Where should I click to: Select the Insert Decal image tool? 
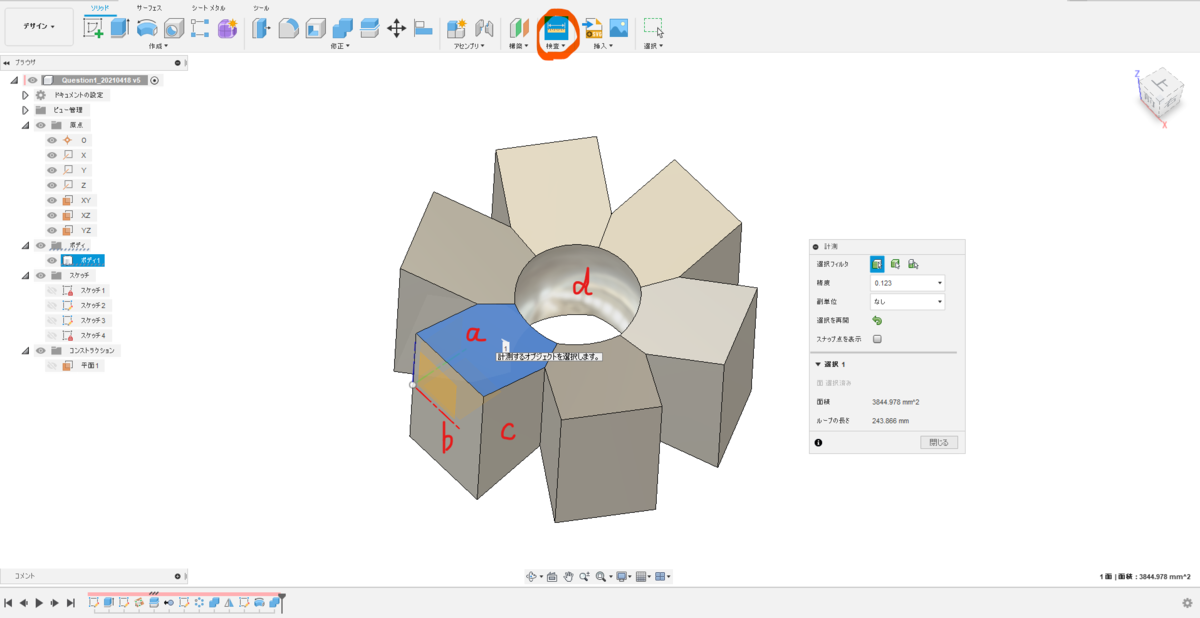[619, 29]
